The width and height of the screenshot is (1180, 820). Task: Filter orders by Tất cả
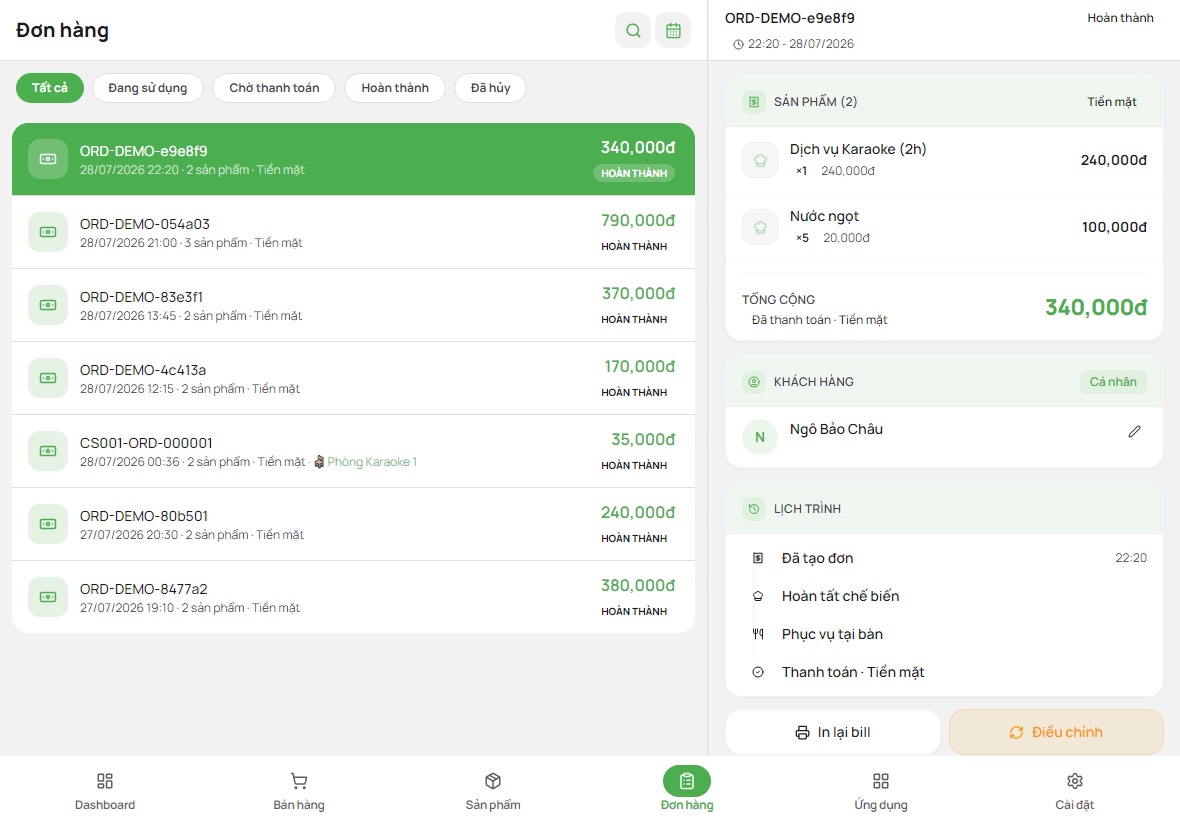click(x=50, y=88)
